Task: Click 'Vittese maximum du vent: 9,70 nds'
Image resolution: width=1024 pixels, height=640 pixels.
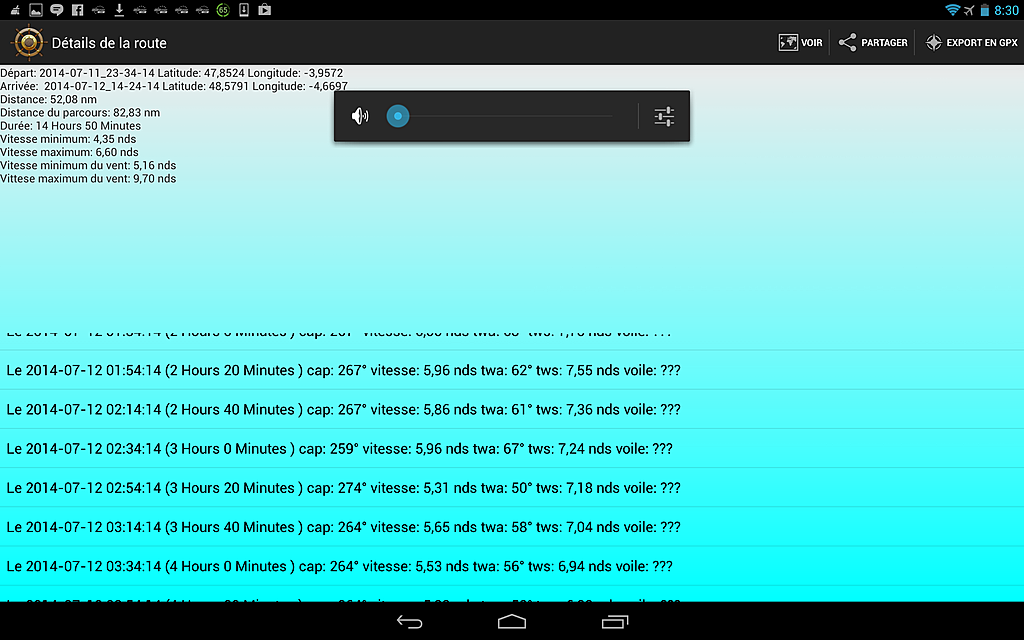Action: click(88, 178)
